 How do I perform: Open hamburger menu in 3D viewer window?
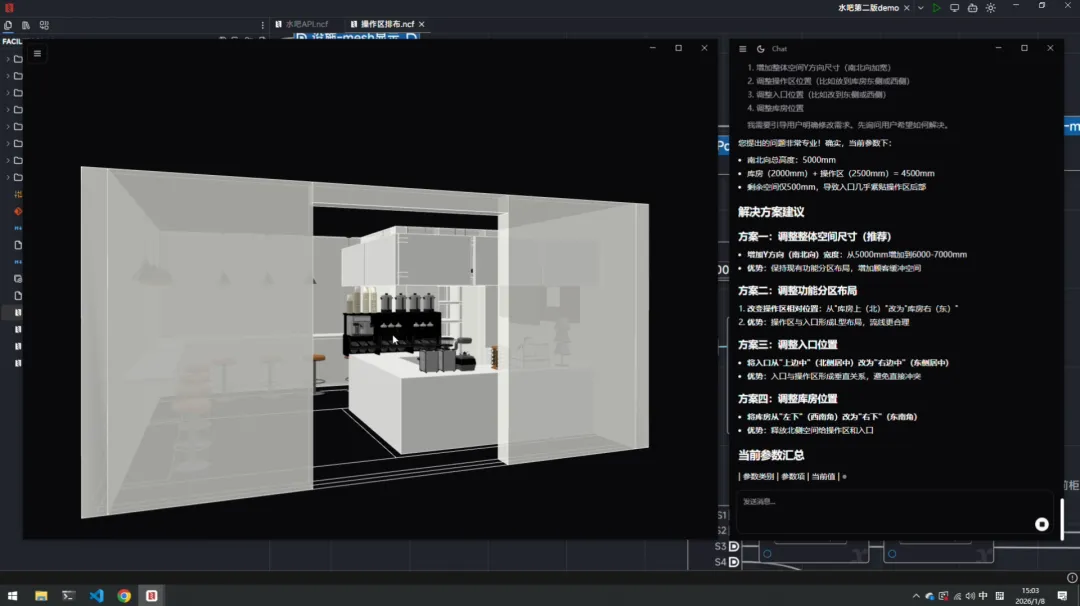(37, 54)
